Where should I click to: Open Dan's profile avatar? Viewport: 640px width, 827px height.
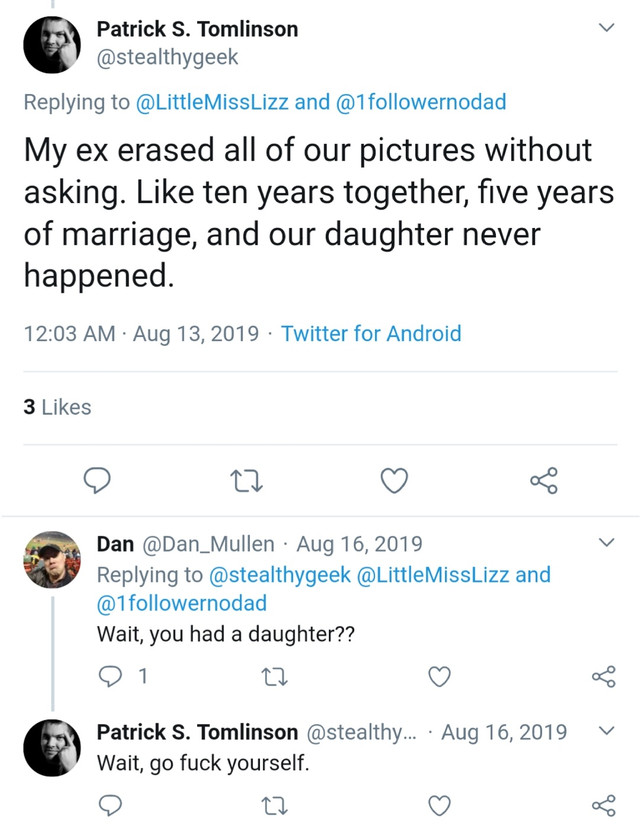(x=52, y=559)
